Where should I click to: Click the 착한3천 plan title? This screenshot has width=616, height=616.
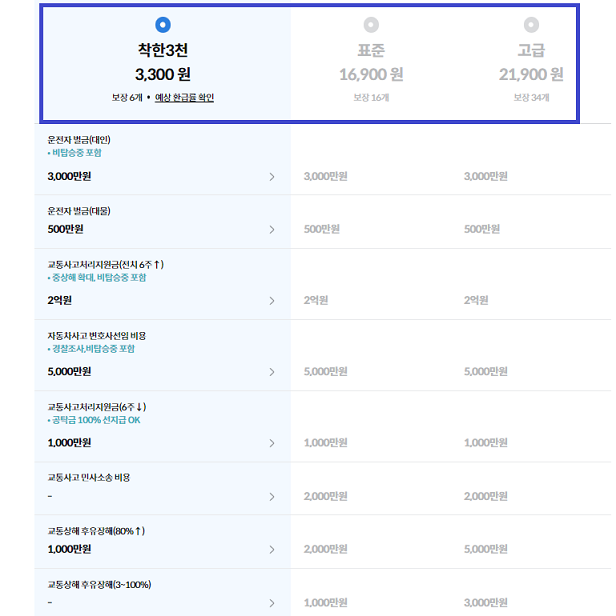(163, 50)
